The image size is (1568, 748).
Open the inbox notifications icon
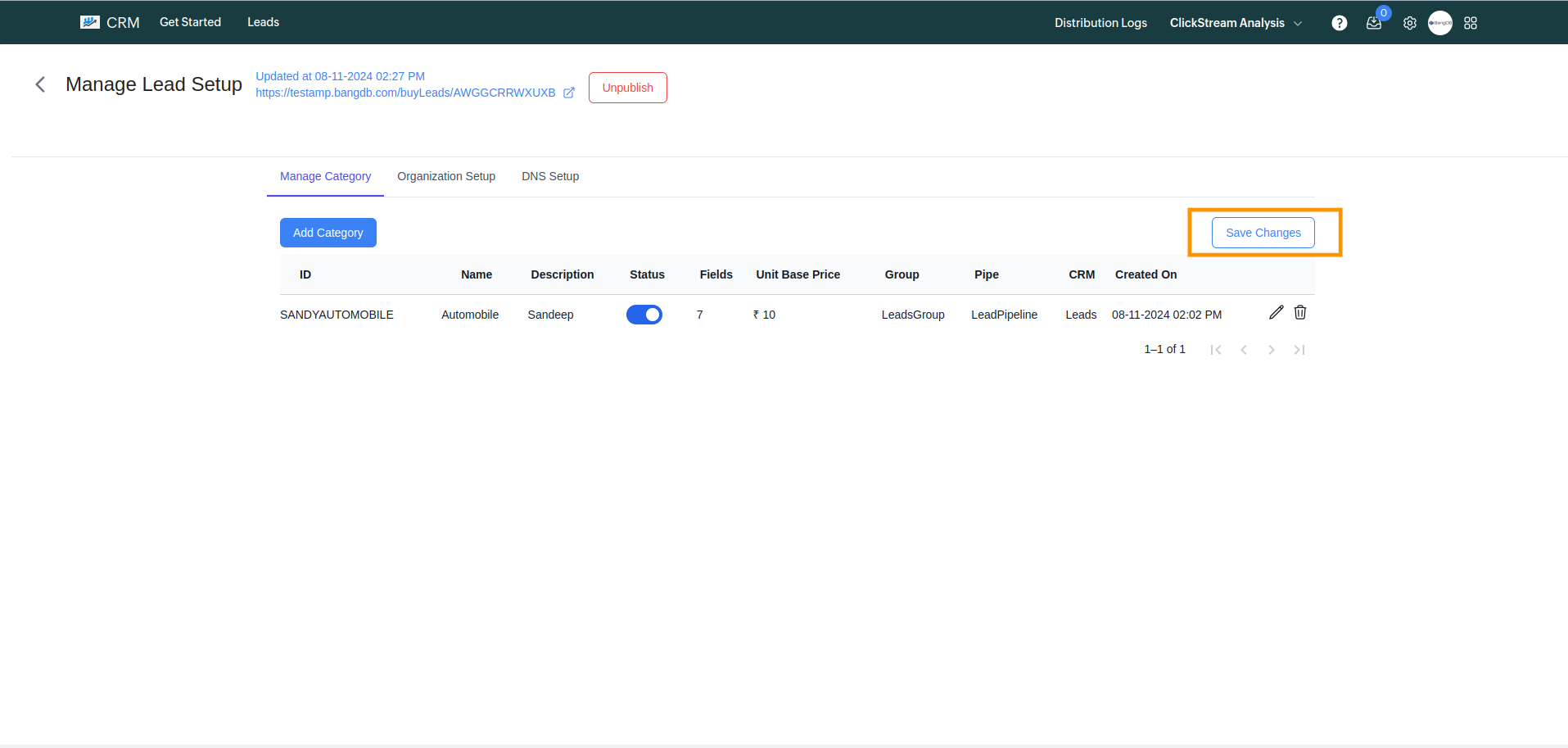tap(1374, 23)
